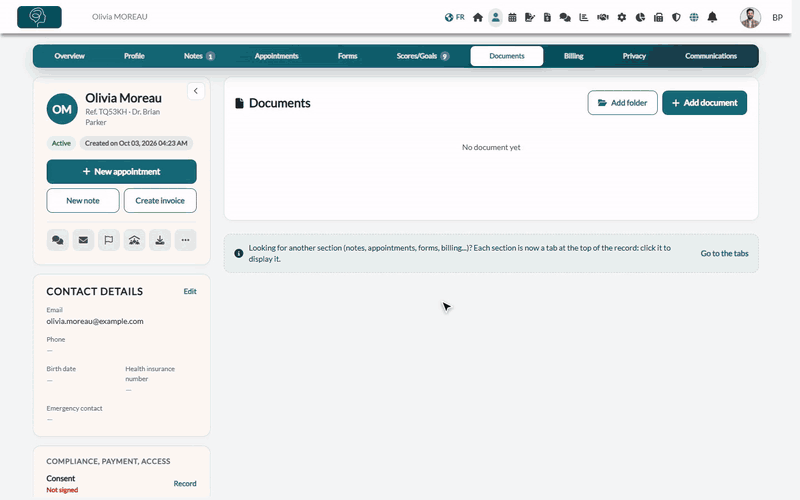This screenshot has height=500, width=800.
Task: Click the app brain logo
Action: (x=39, y=17)
